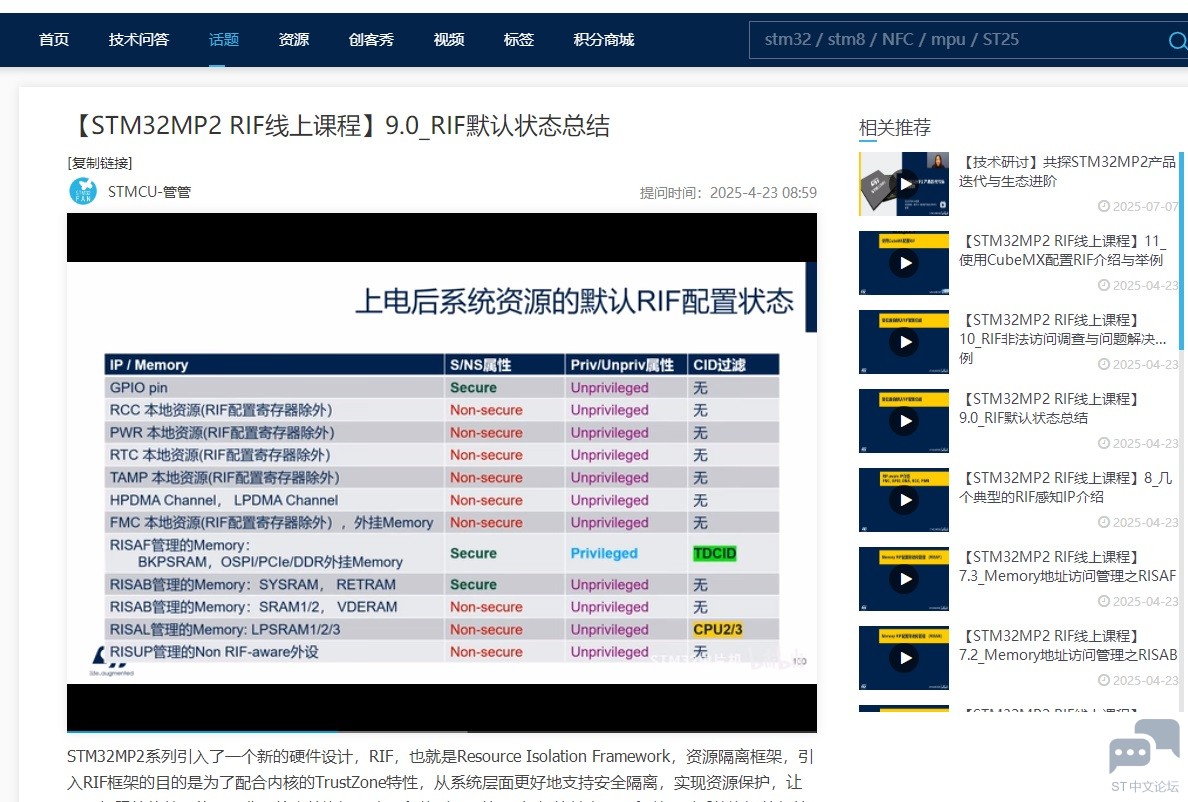Open the 视频 video section
This screenshot has height=802, width=1188.
(449, 39)
